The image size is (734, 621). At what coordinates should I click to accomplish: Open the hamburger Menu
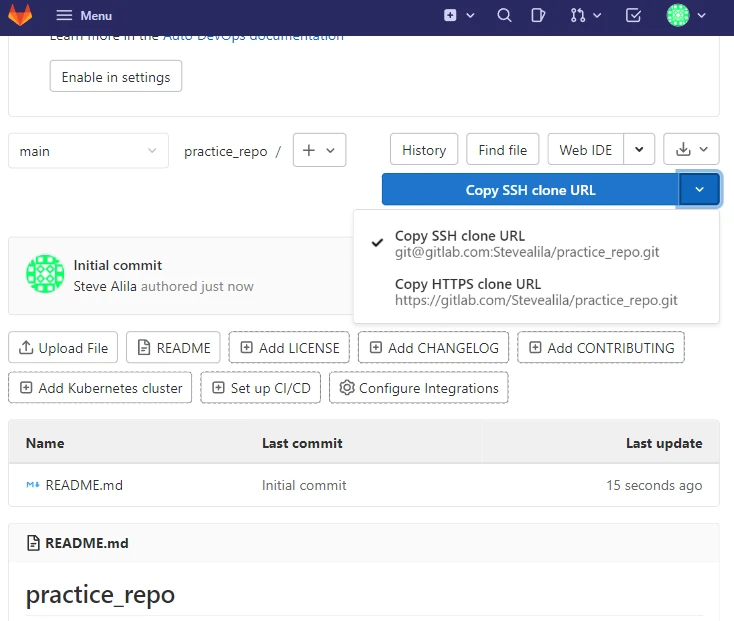[84, 16]
